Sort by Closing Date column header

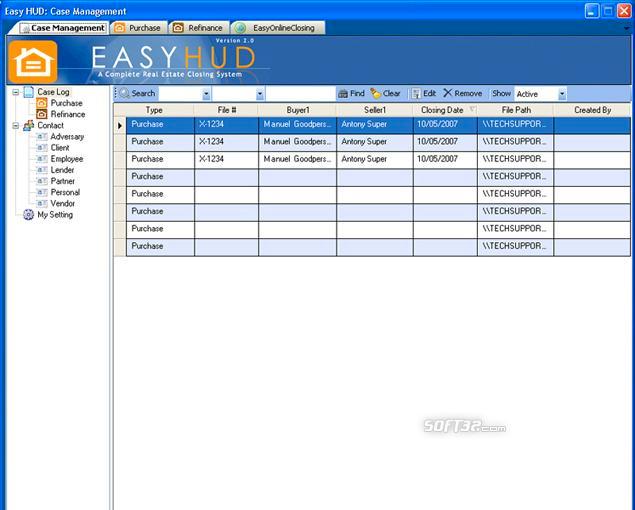(x=445, y=110)
